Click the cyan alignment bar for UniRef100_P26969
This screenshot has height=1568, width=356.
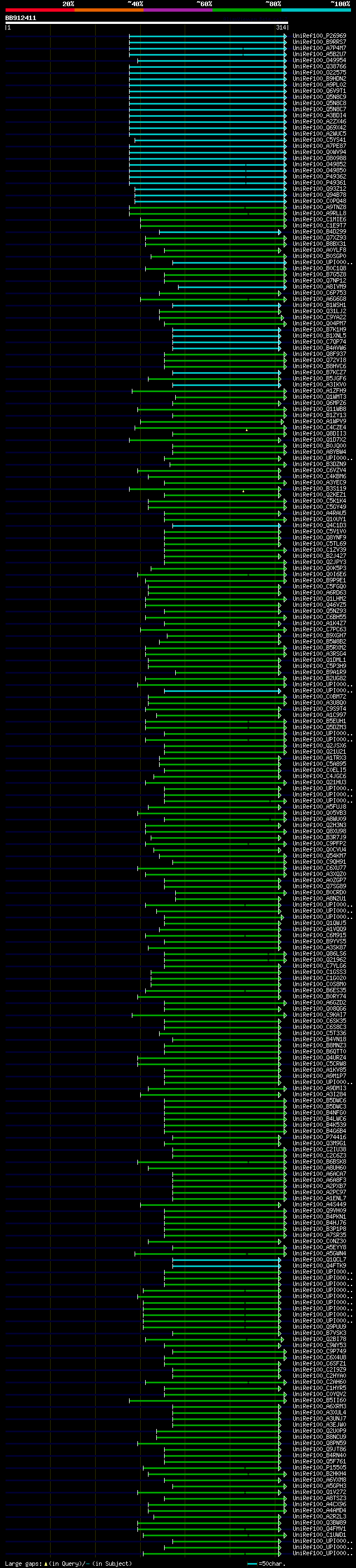point(207,36)
